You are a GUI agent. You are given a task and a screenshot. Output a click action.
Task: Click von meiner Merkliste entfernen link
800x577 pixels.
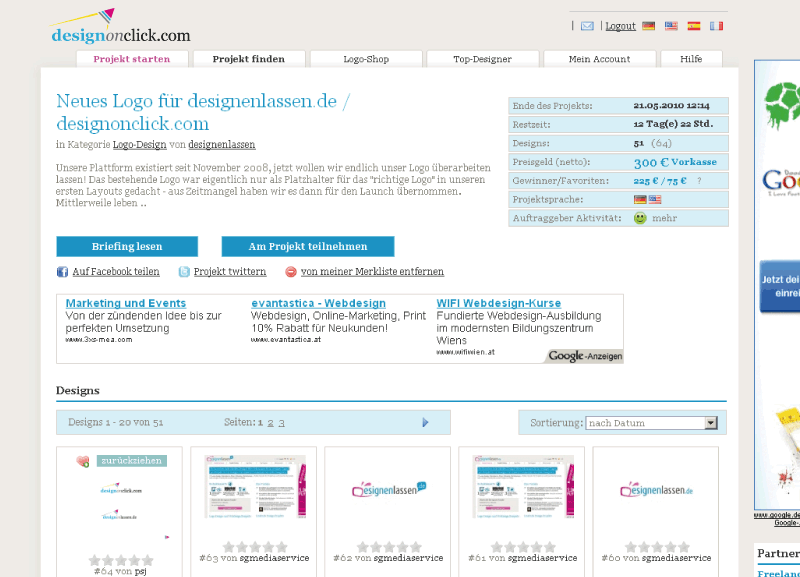[372, 271]
